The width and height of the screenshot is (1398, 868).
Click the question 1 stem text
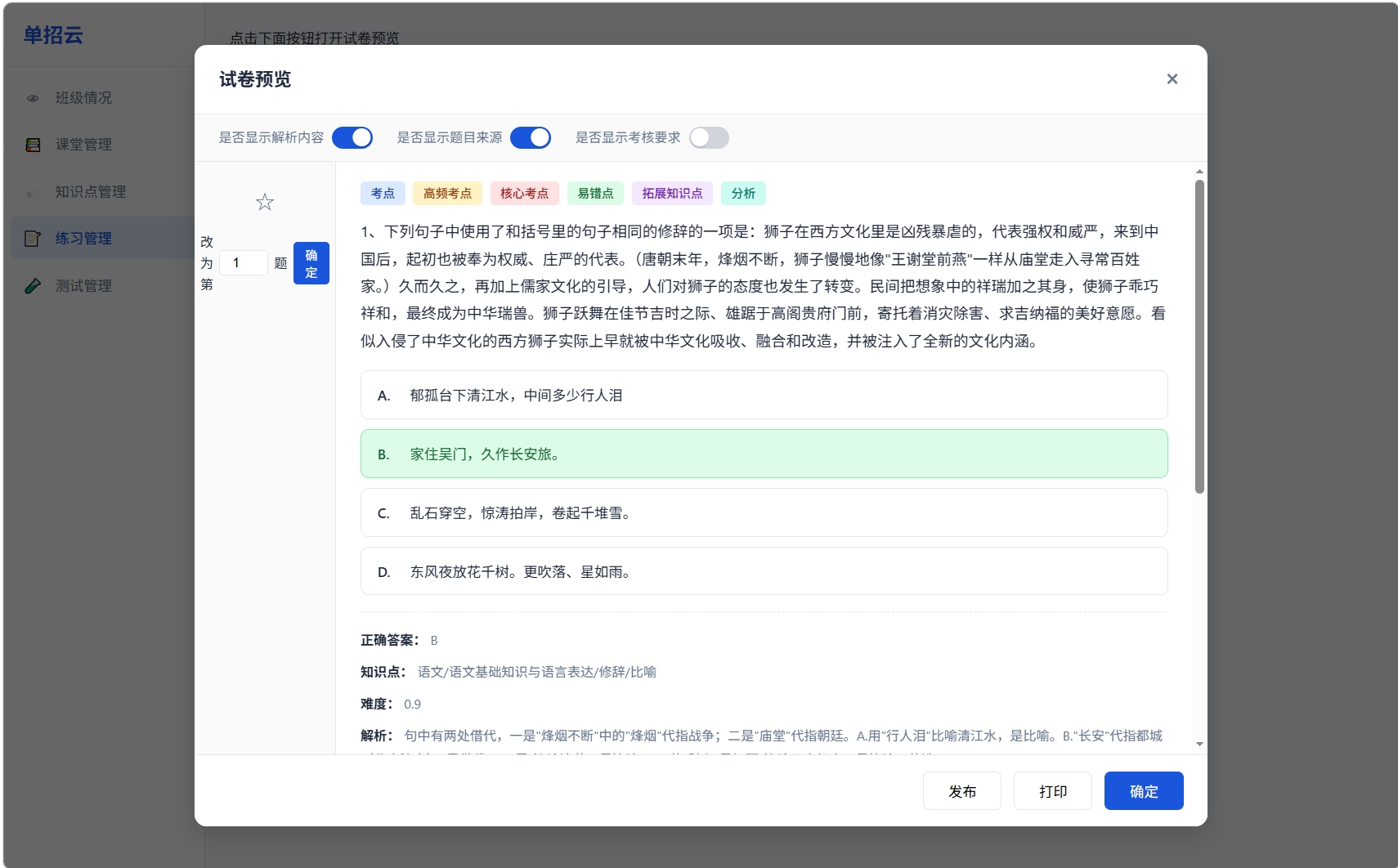764,286
